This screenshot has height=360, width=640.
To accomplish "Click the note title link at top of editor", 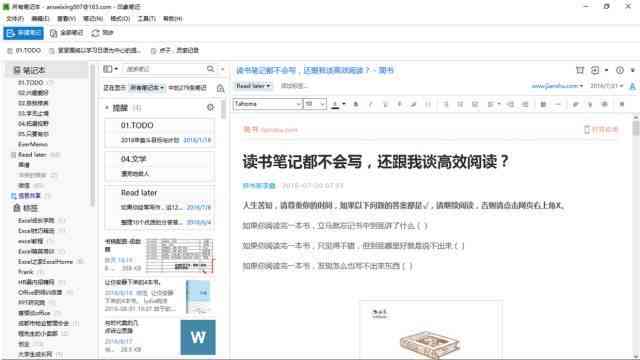I will [x=315, y=71].
